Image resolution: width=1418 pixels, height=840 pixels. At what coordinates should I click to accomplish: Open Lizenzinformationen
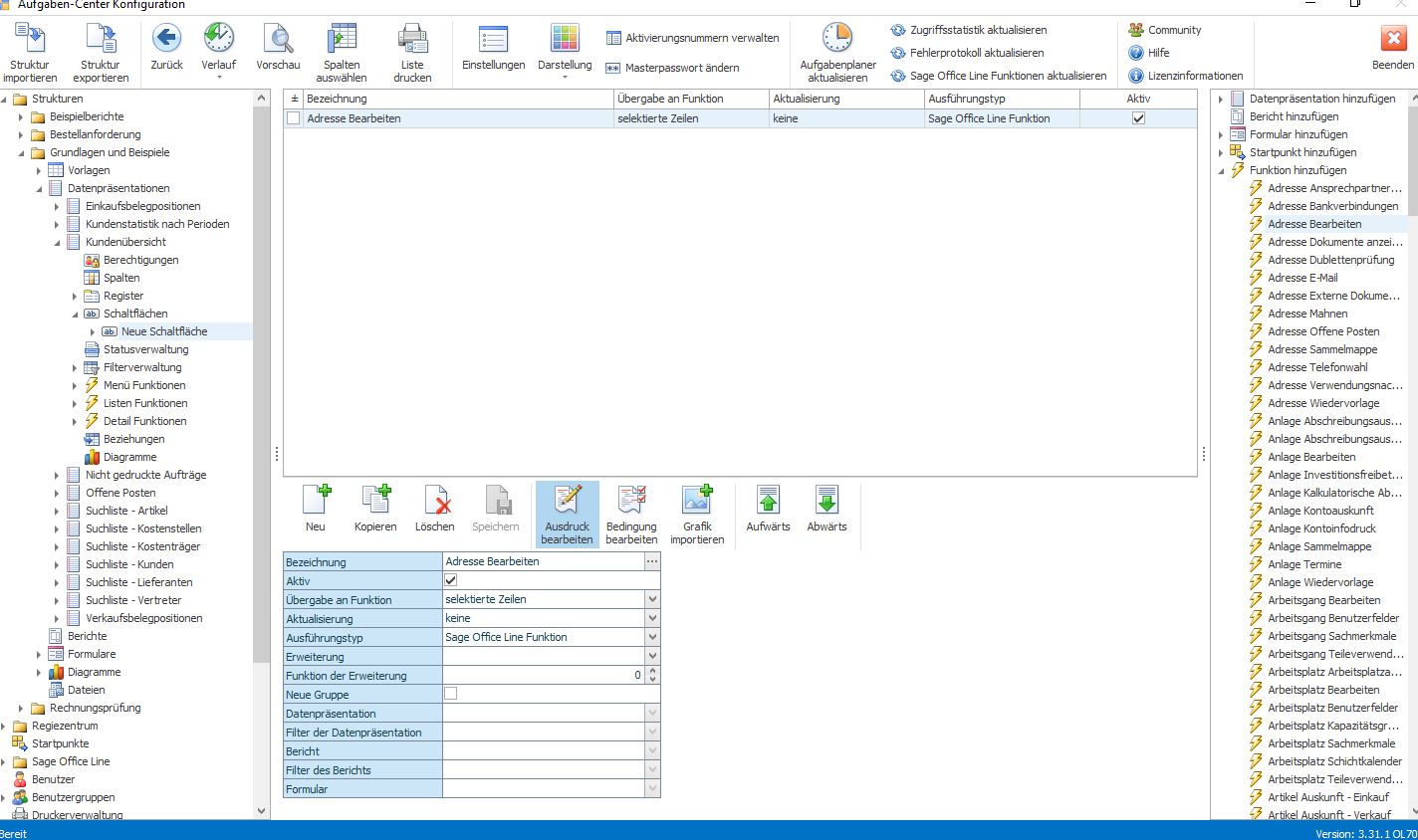(x=1186, y=76)
